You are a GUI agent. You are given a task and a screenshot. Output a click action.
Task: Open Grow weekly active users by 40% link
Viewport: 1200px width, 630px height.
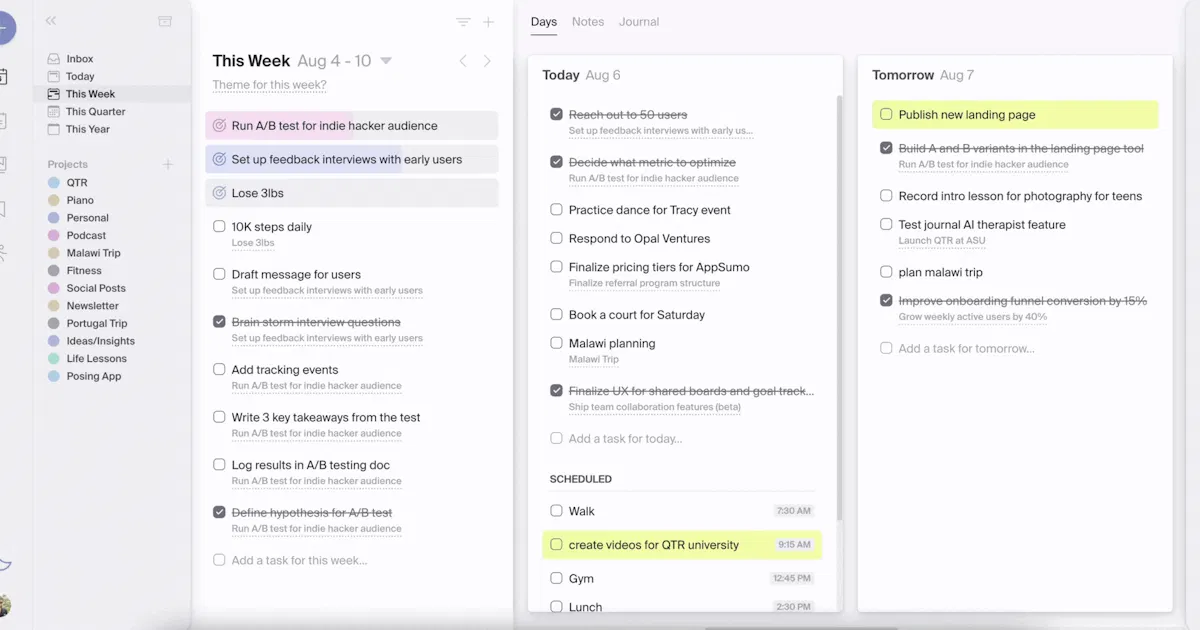(973, 317)
